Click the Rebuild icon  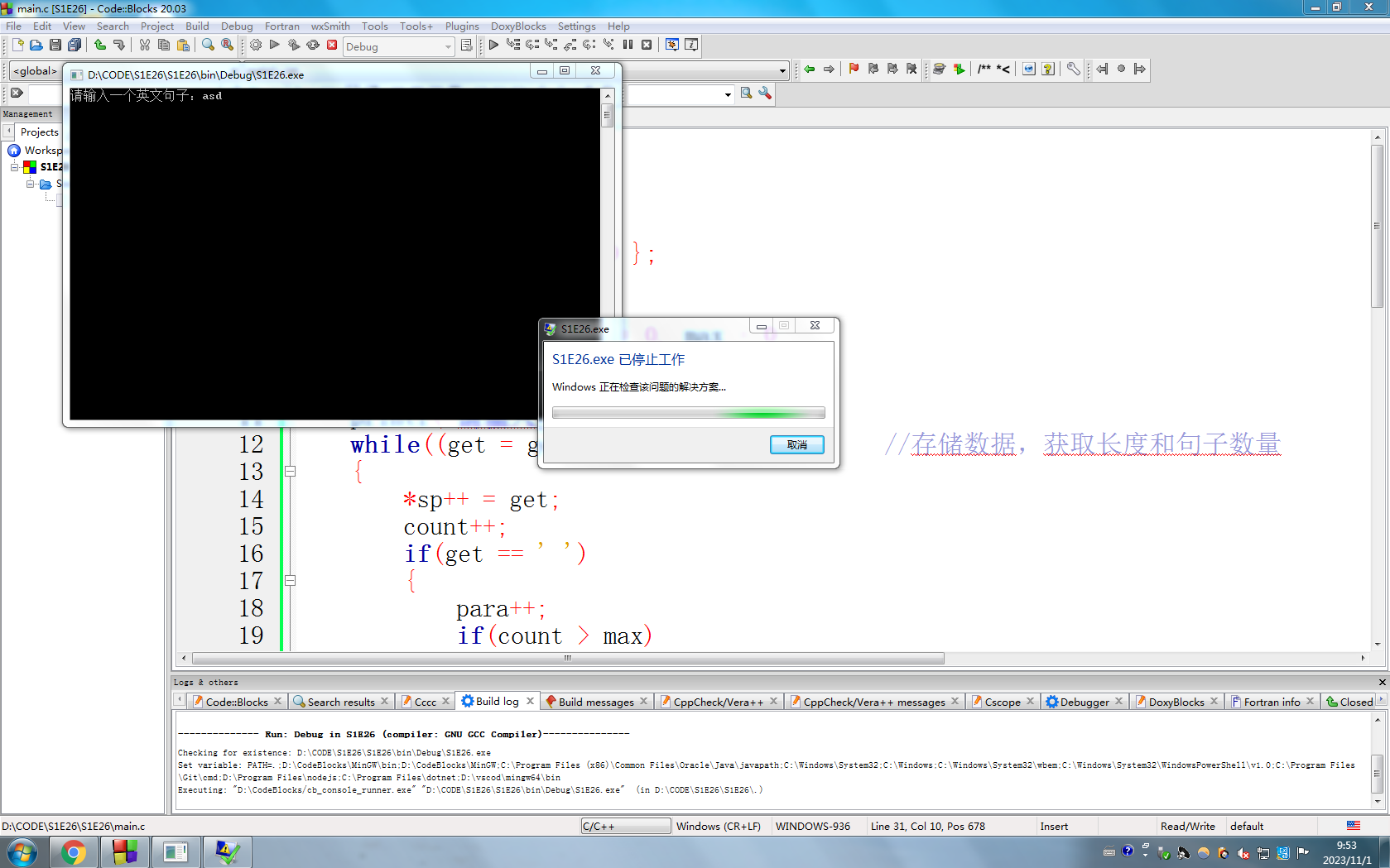[x=313, y=45]
